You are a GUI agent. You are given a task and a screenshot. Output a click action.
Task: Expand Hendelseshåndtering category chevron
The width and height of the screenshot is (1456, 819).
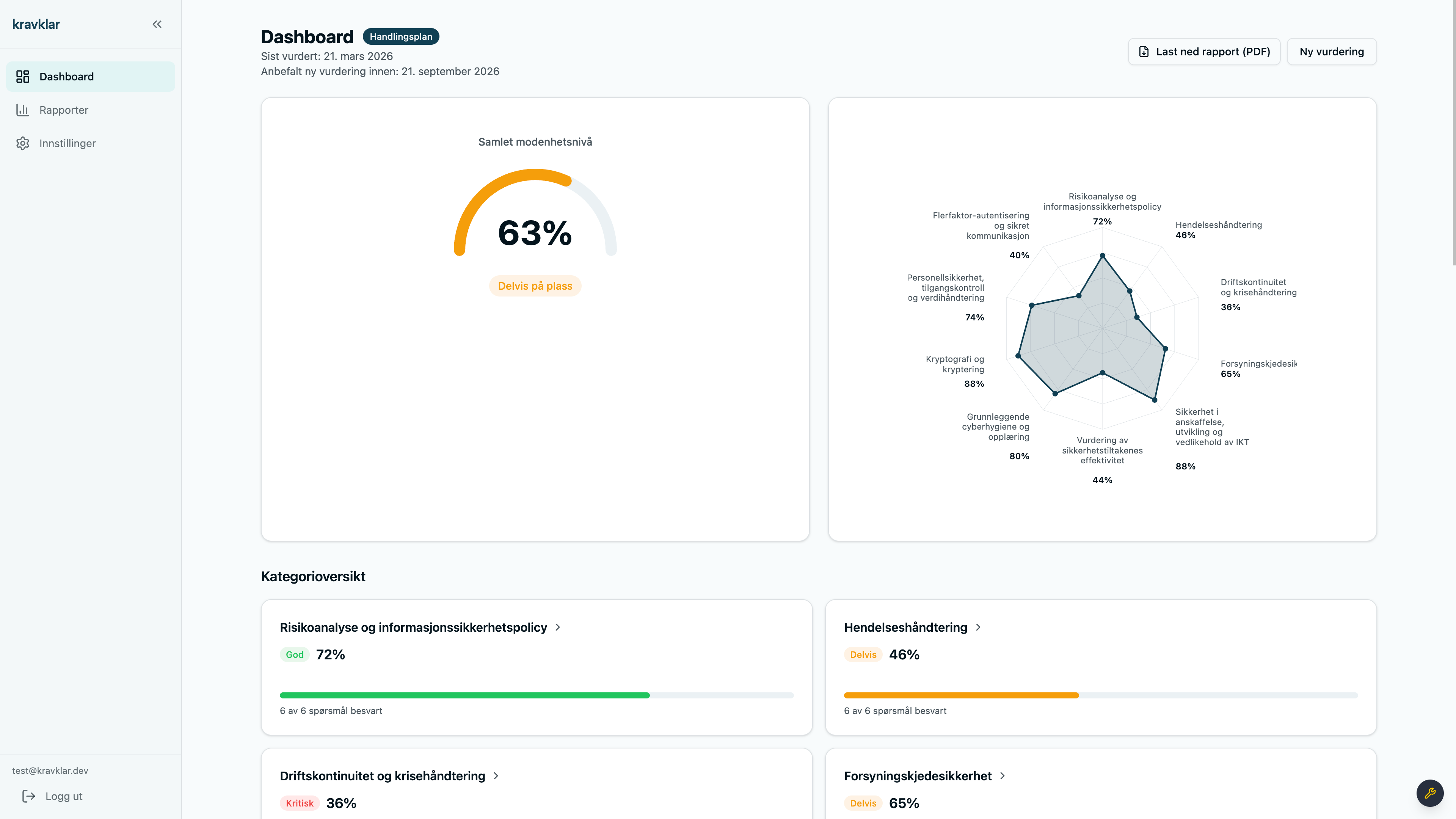pyautogui.click(x=978, y=627)
